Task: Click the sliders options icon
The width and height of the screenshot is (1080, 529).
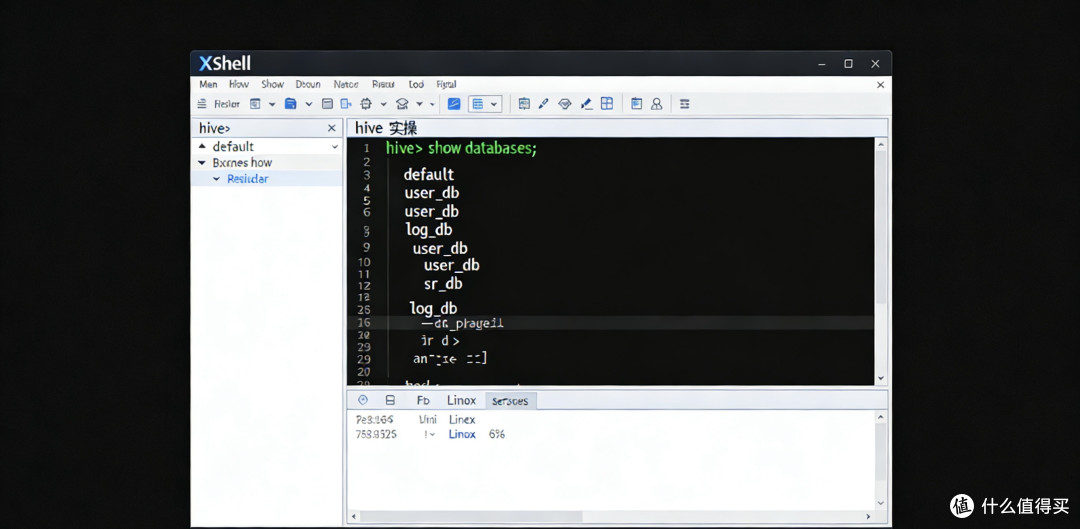Action: point(685,104)
